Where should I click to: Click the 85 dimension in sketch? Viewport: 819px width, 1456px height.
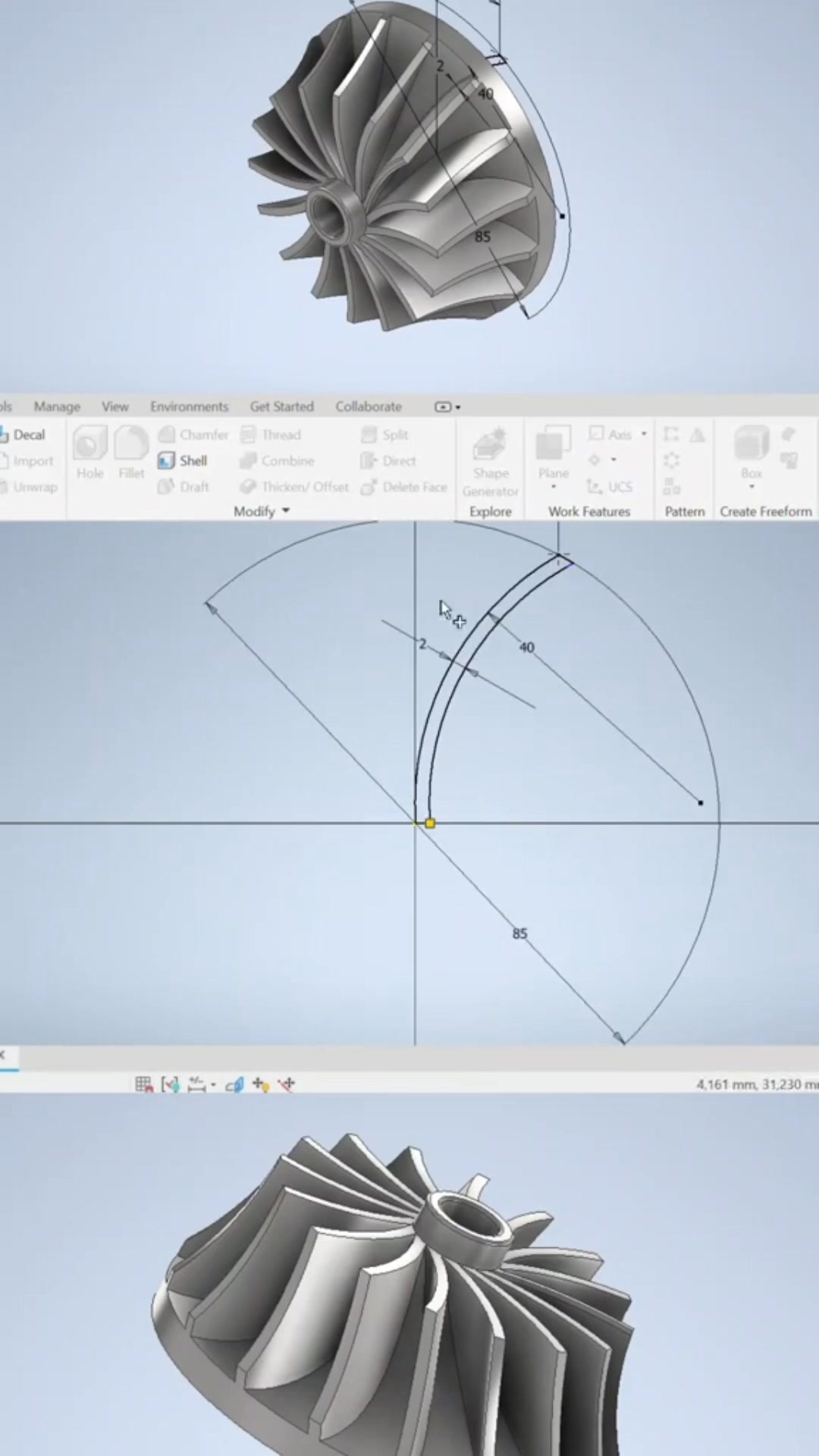pyautogui.click(x=519, y=934)
